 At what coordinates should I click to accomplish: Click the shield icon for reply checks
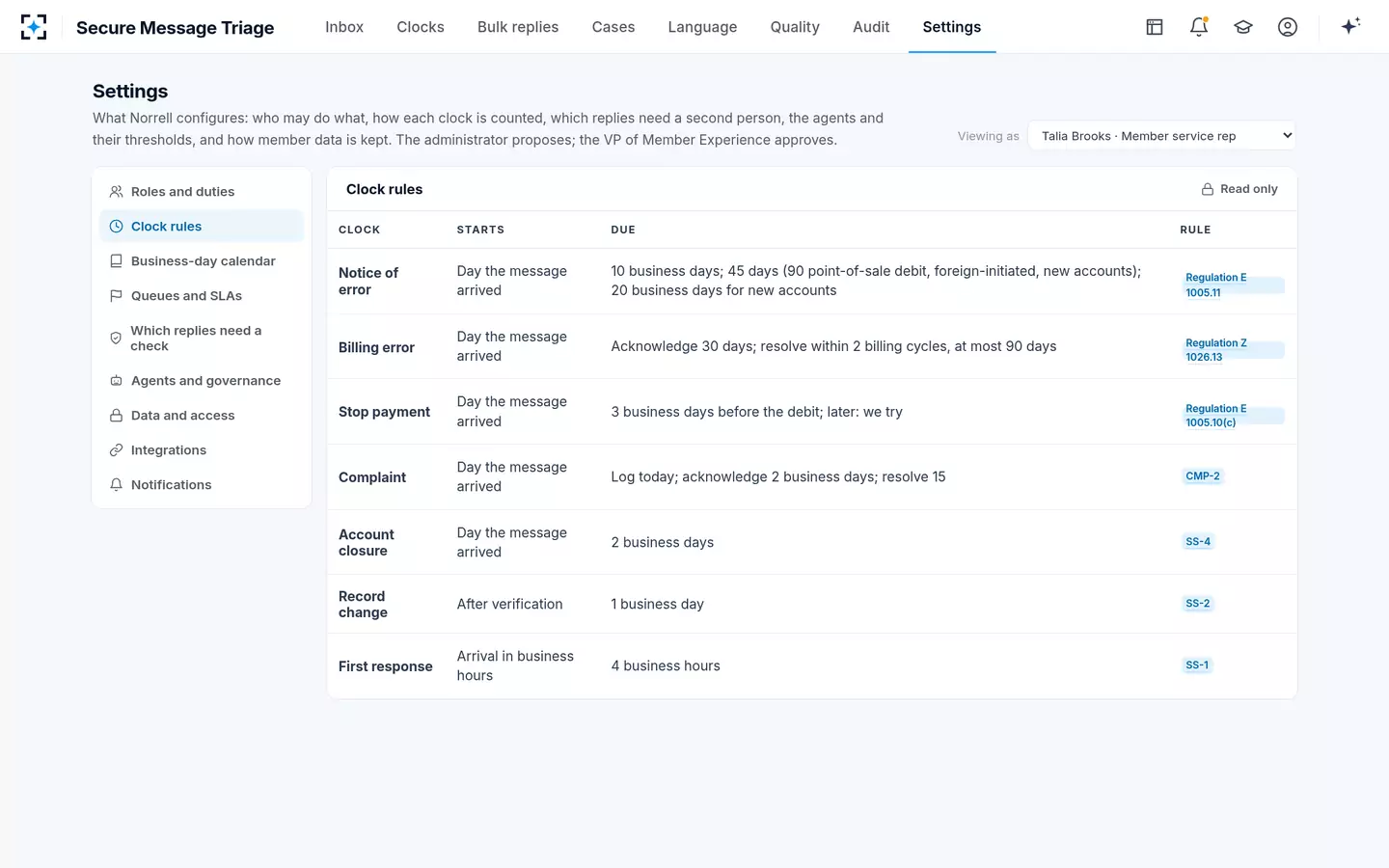[116, 339]
